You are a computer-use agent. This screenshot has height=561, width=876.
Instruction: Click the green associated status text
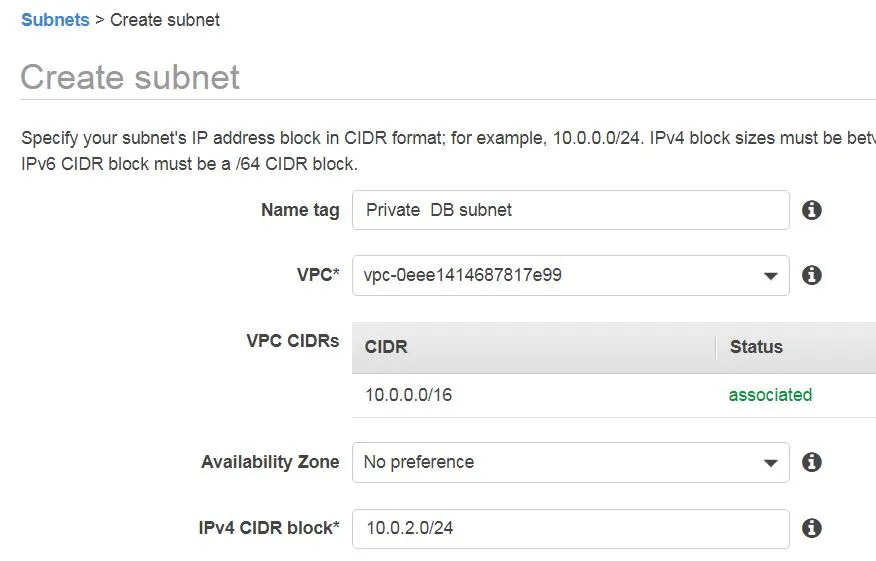click(770, 395)
